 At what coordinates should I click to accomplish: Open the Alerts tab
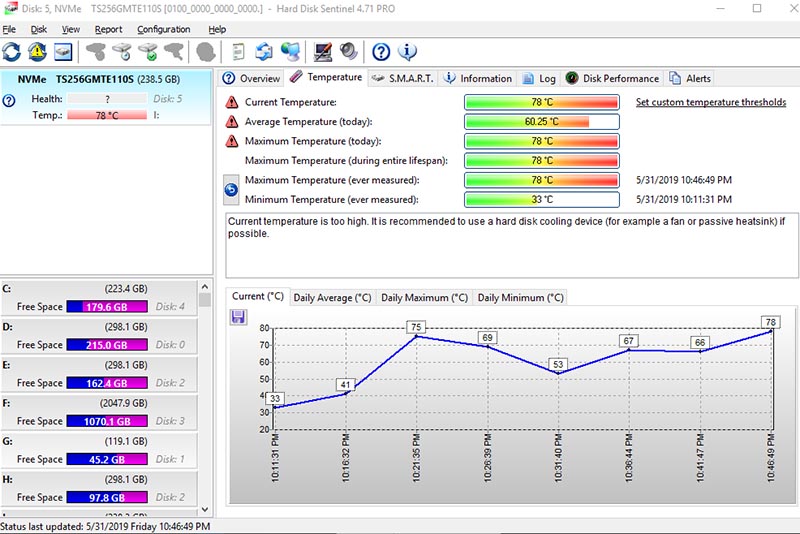[690, 79]
